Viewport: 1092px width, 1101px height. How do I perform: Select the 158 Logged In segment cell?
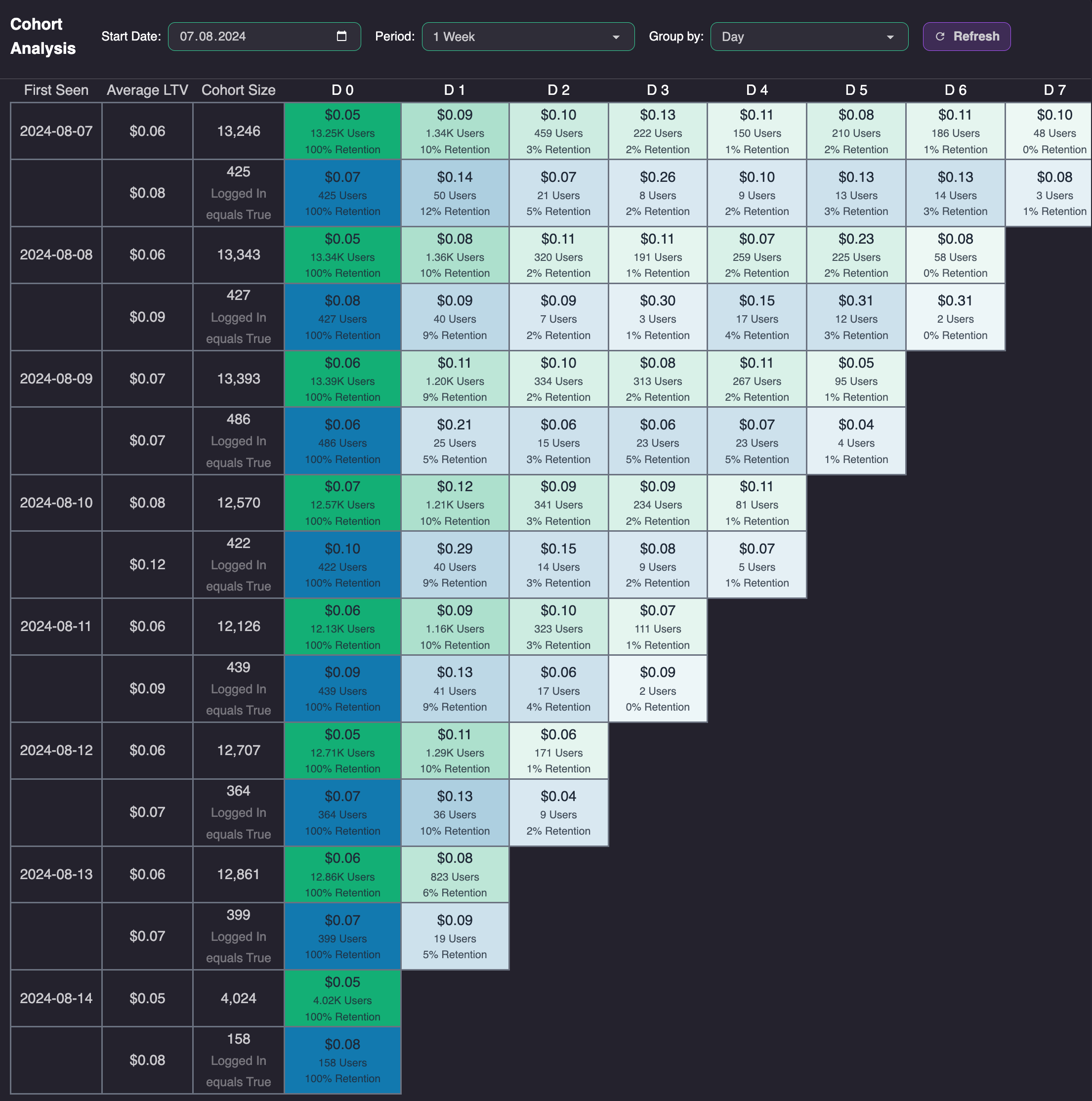(x=238, y=1060)
